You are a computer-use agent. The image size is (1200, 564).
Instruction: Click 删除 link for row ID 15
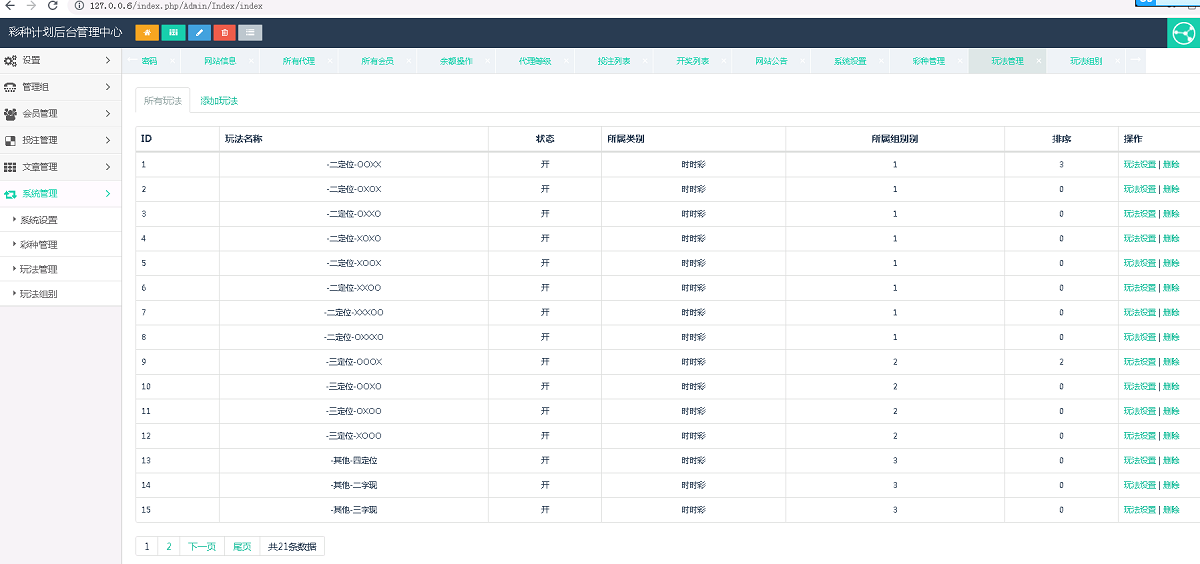pyautogui.click(x=1170, y=510)
